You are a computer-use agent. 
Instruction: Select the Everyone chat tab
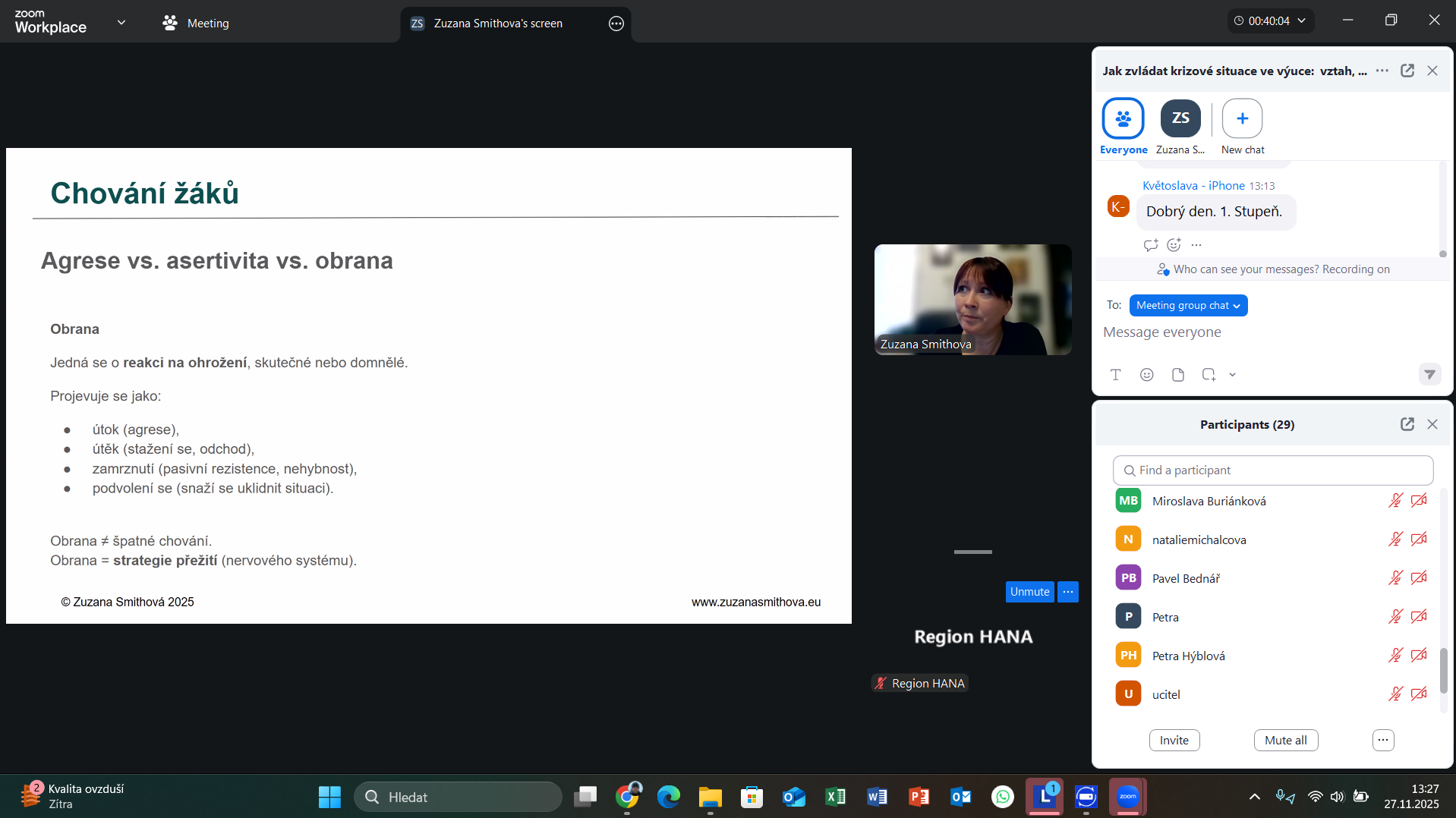click(x=1123, y=127)
